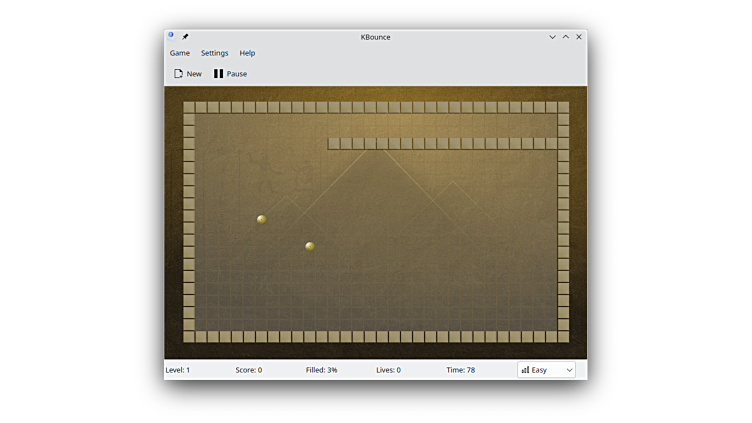
Task: Open the Settings menu
Action: tap(214, 53)
